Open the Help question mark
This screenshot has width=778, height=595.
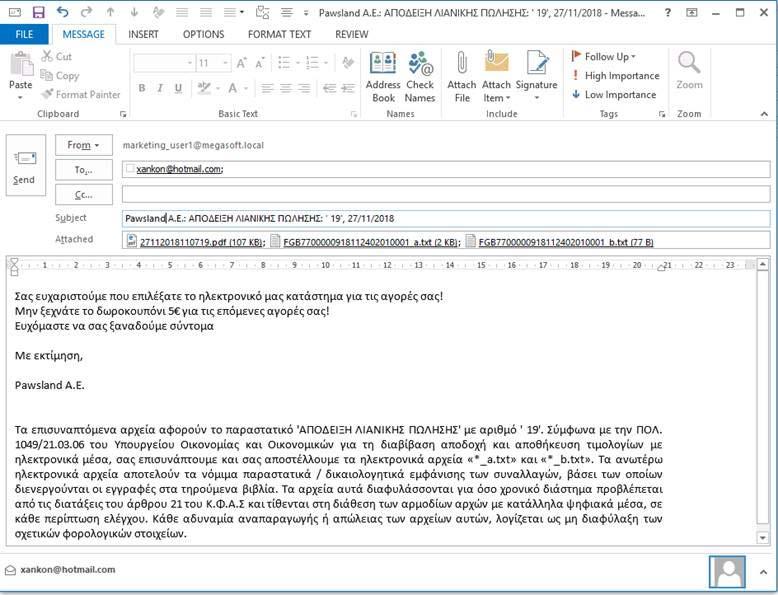pyautogui.click(x=668, y=13)
